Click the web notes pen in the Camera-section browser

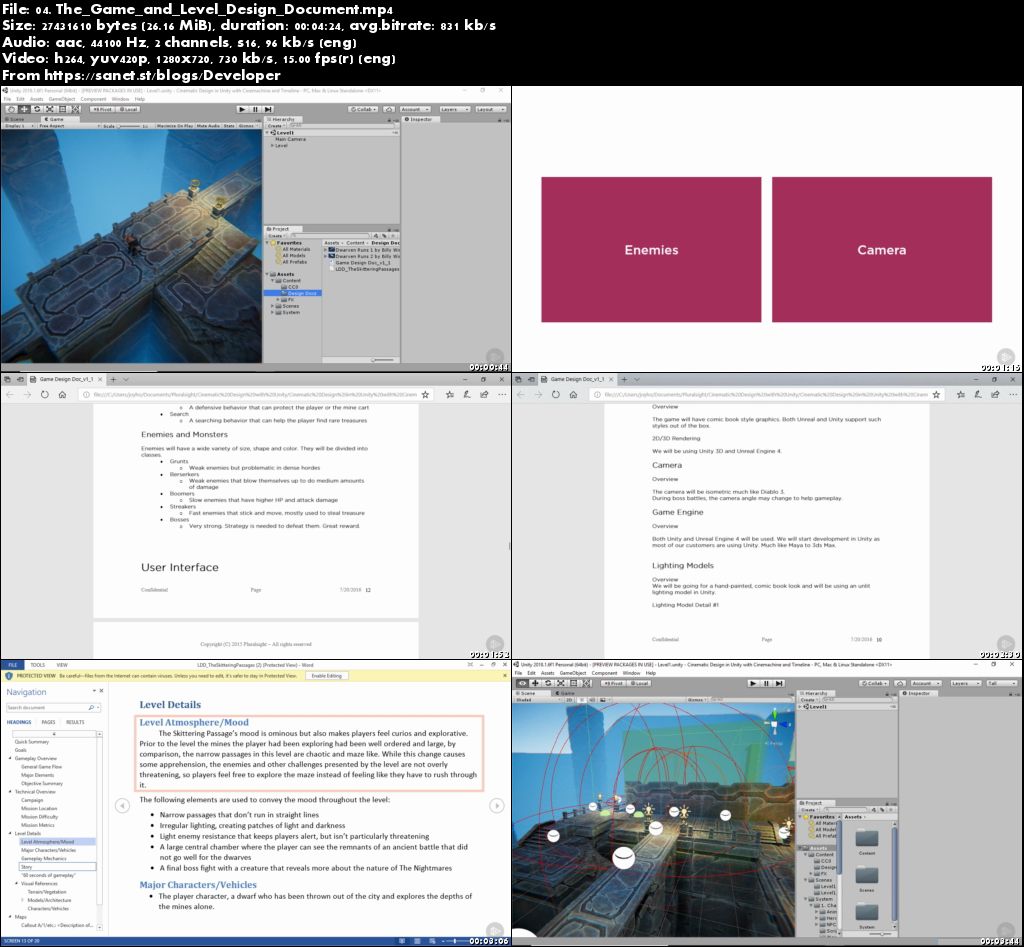(x=978, y=394)
